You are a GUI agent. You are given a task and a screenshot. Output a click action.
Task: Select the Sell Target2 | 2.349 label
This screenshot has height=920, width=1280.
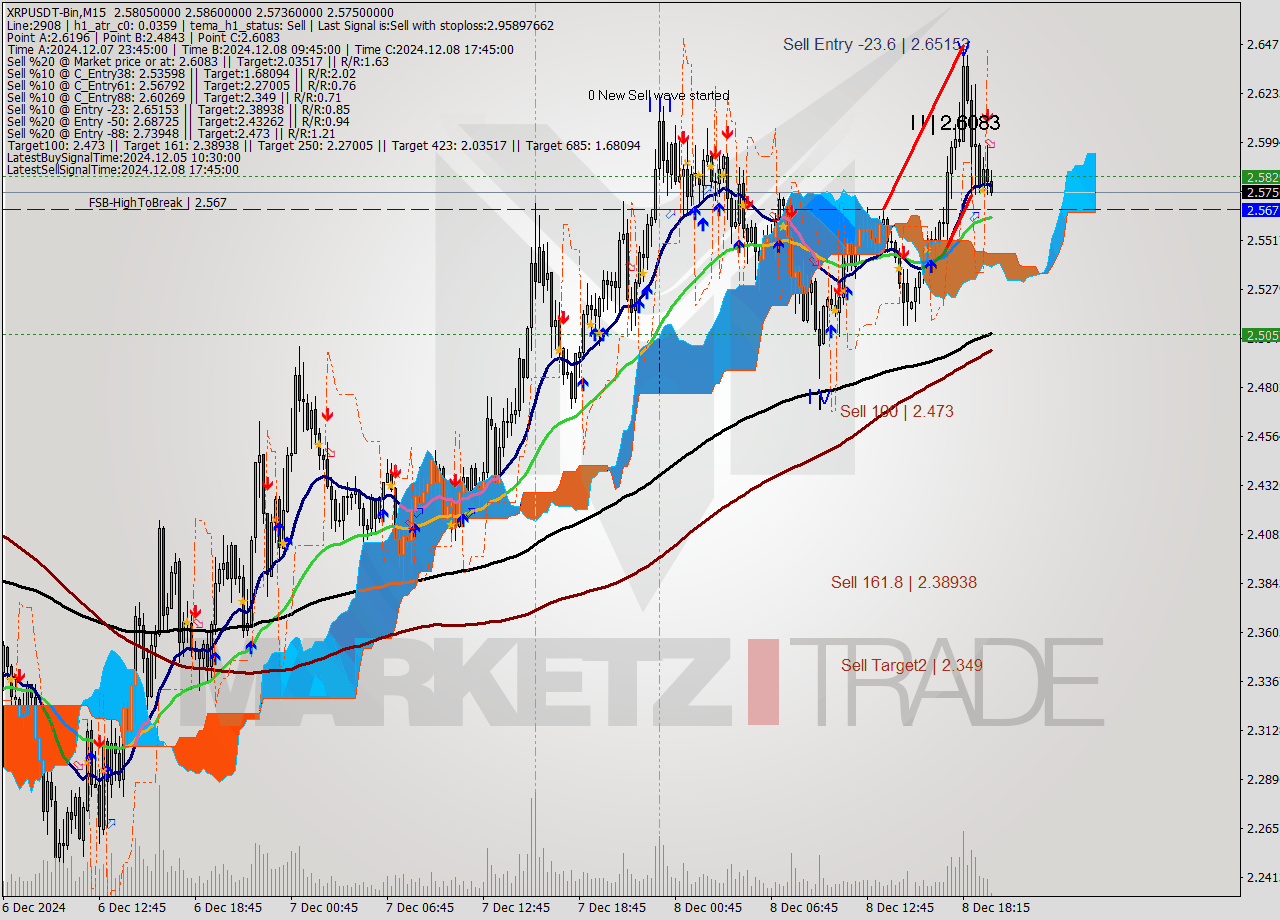point(911,665)
